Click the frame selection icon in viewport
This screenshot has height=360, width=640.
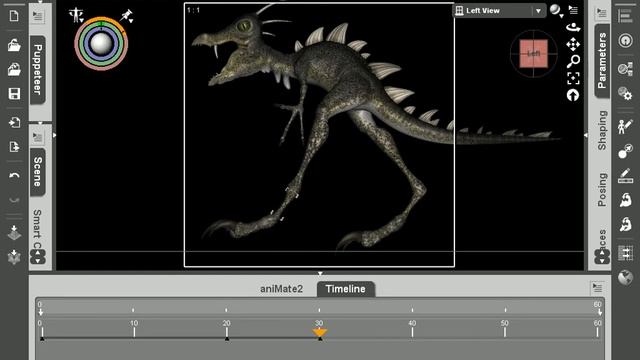[573, 78]
